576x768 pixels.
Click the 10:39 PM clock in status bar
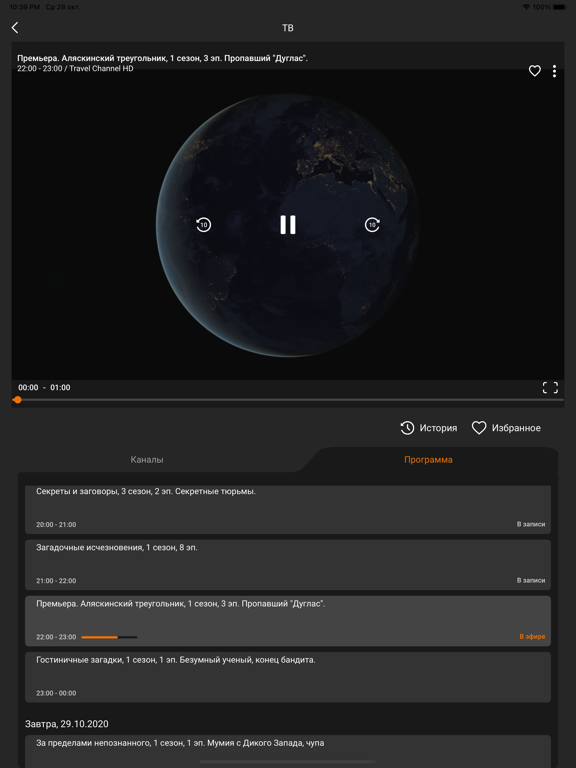[24, 7]
